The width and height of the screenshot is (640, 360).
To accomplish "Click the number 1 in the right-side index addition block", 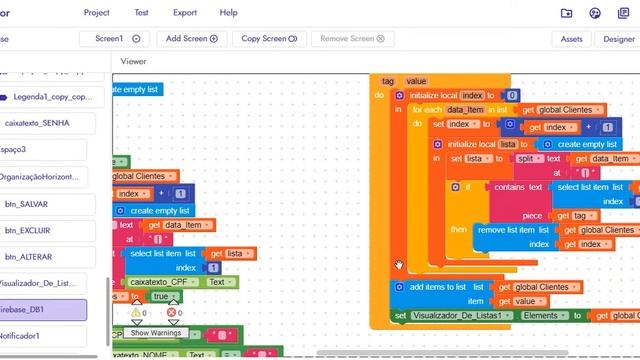I will [607, 127].
